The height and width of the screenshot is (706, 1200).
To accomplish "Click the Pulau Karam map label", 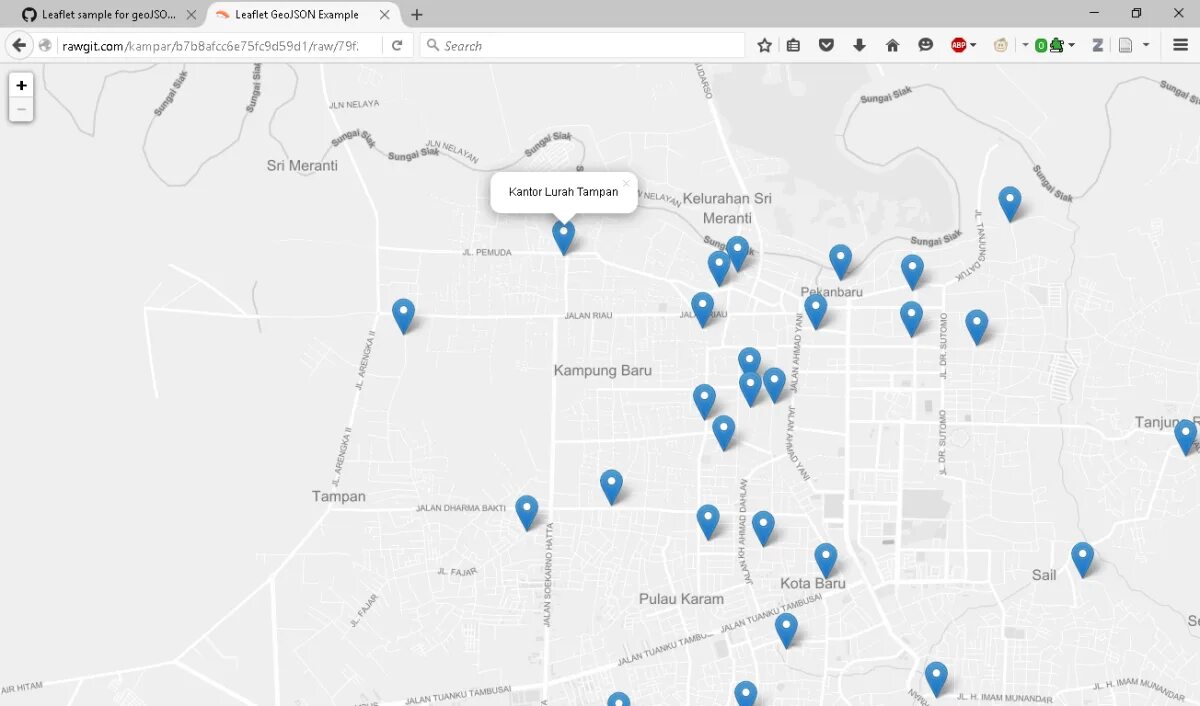I will [681, 599].
